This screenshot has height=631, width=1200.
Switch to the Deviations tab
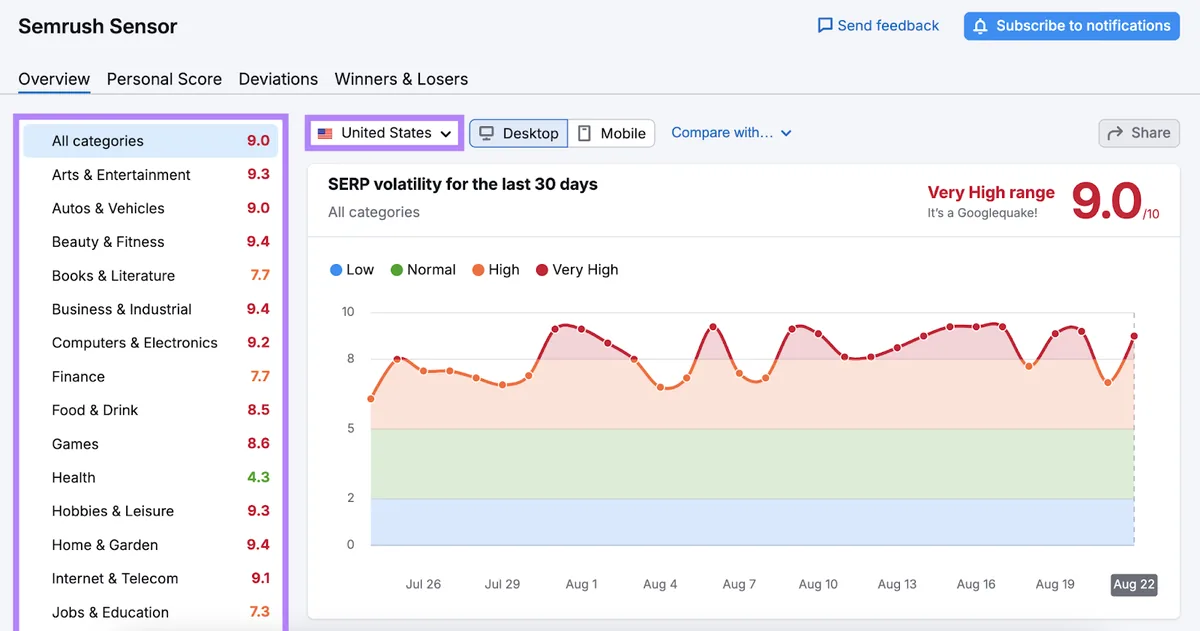278,79
